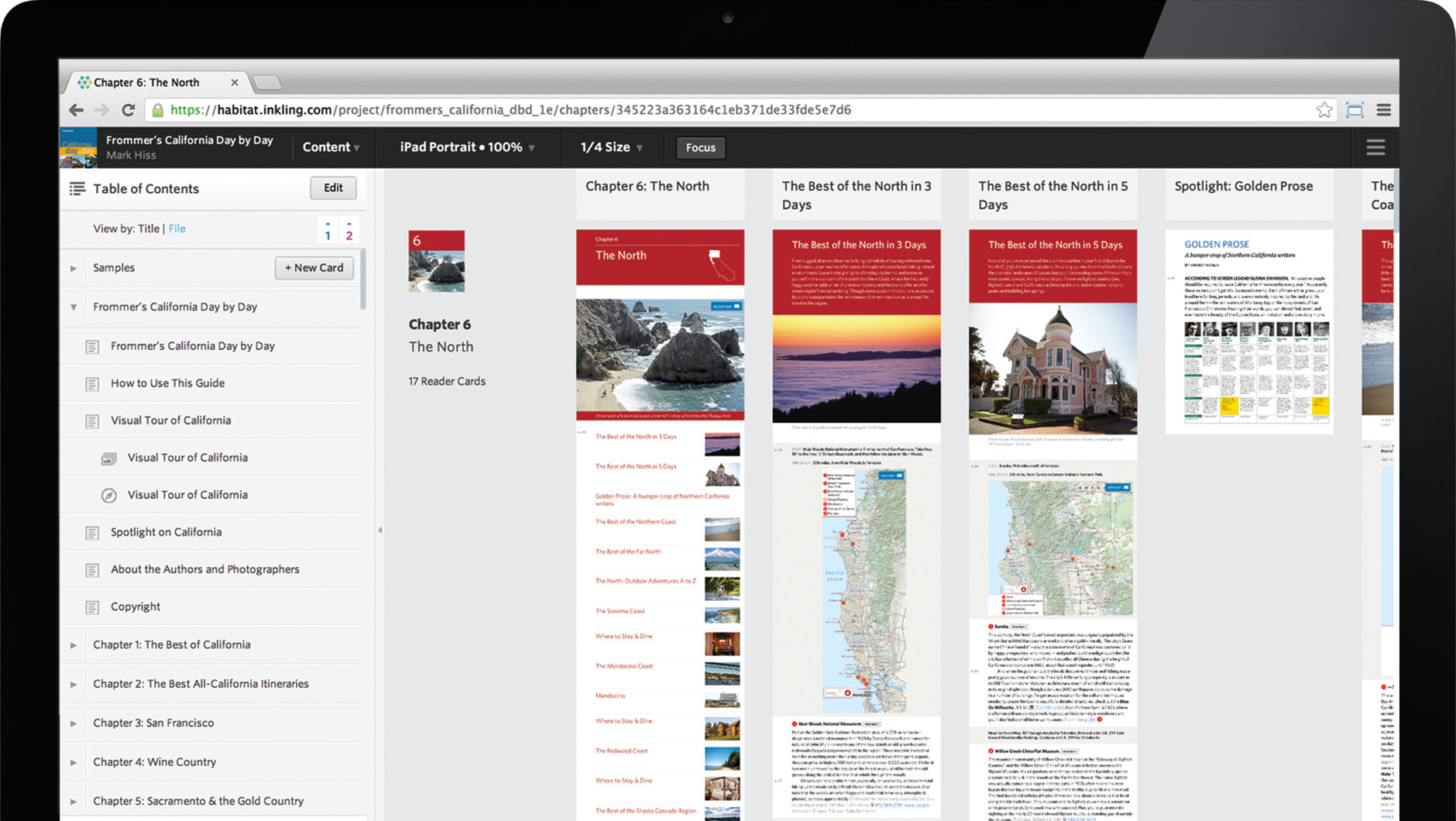Open the Habitat hamburger menu in the dark toolbar

tap(1375, 147)
